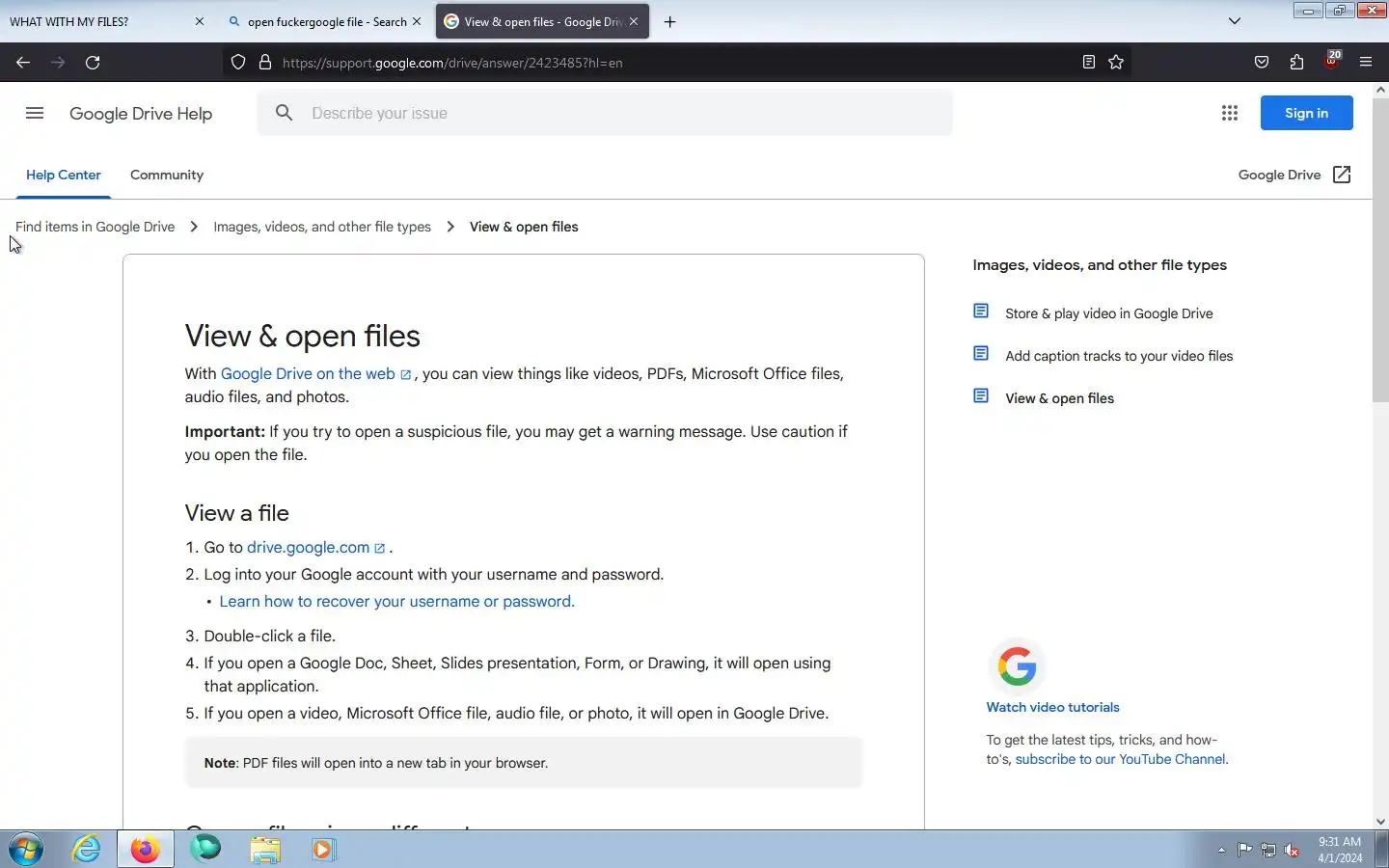Viewport: 1389px width, 868px height.
Task: Expand the list all tabs chevron
Action: click(x=1235, y=21)
